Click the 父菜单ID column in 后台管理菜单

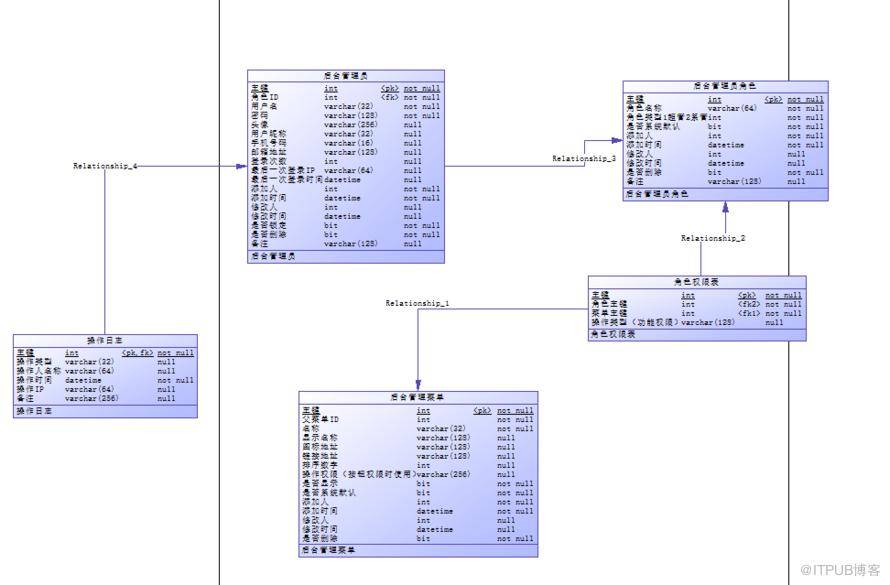point(418,420)
